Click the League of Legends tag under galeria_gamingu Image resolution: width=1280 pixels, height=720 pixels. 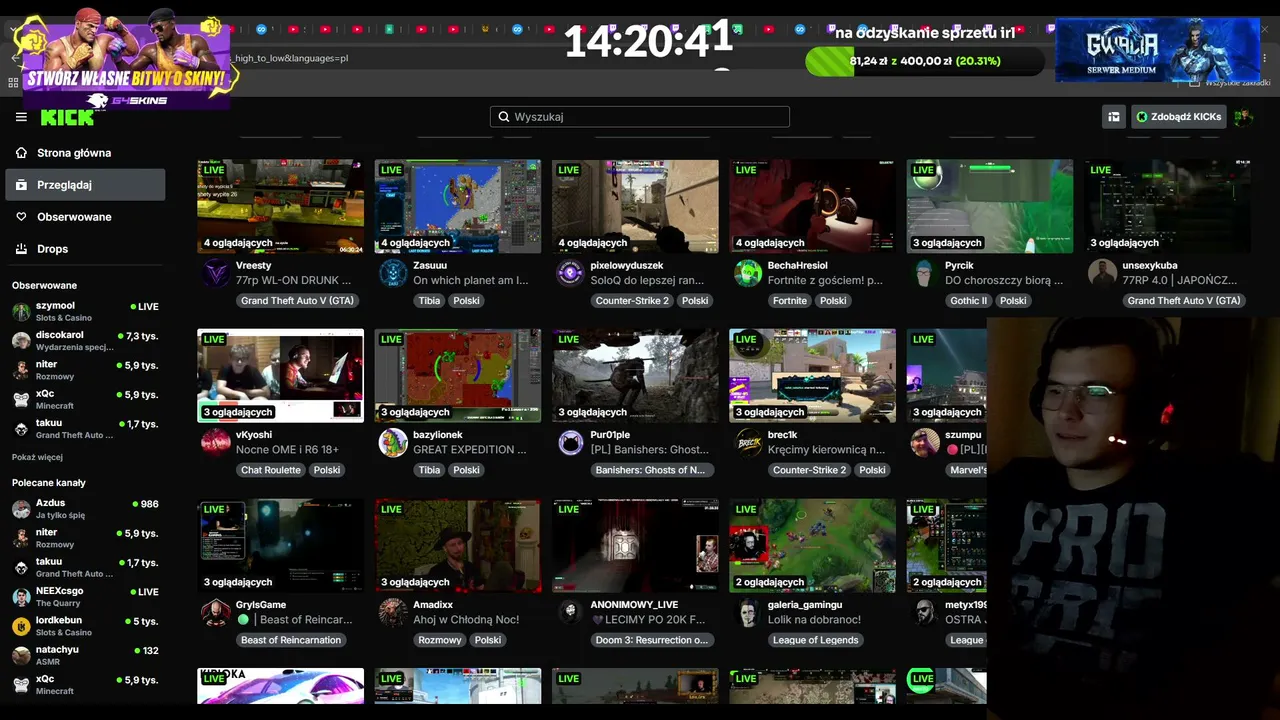pyautogui.click(x=816, y=640)
